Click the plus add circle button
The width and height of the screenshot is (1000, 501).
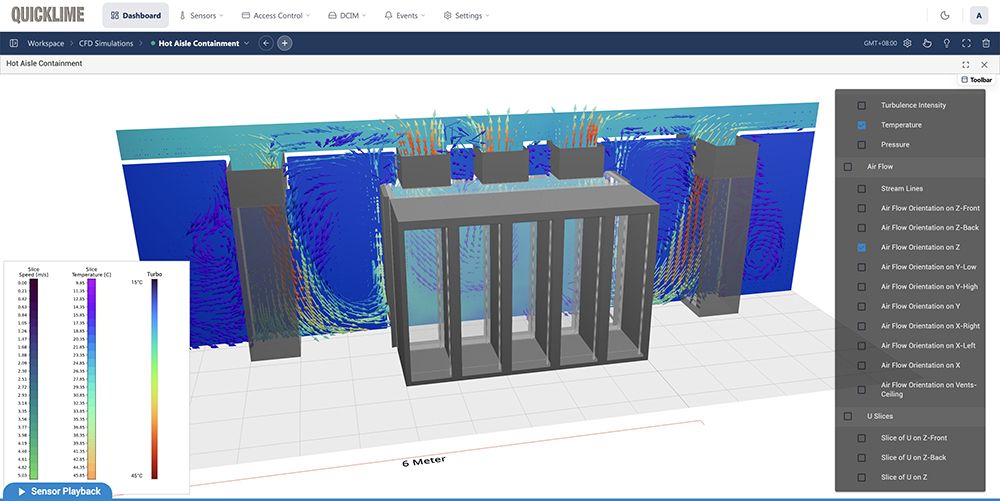tap(285, 43)
